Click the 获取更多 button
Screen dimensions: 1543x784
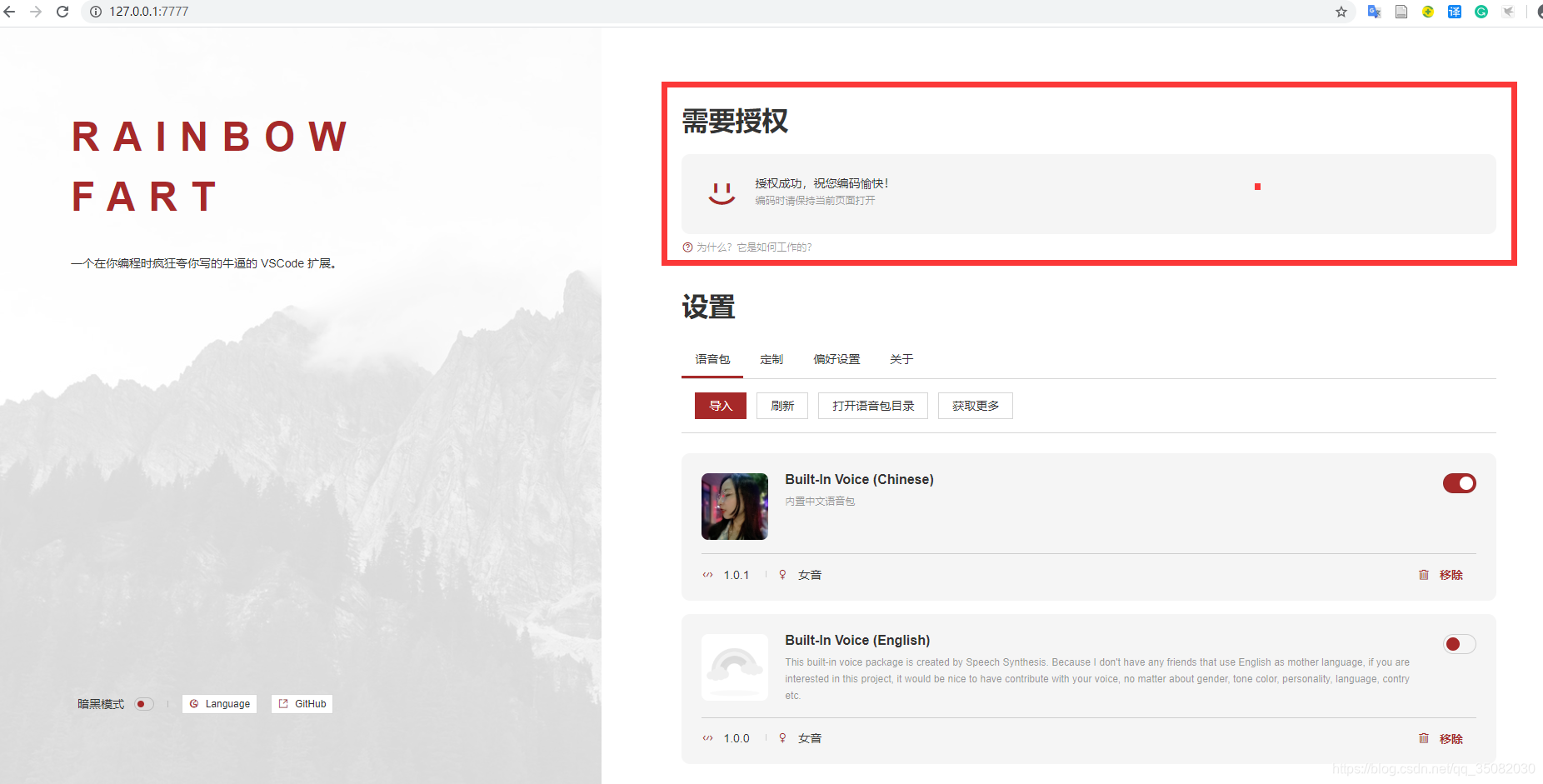(976, 406)
